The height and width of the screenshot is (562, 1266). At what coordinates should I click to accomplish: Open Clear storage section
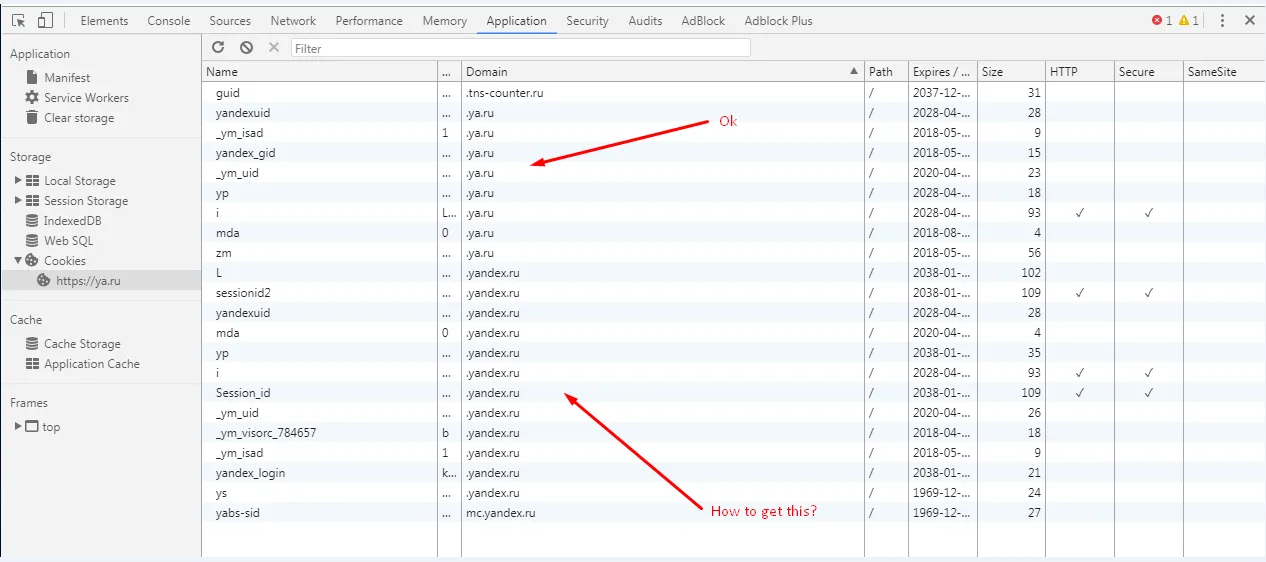pos(79,117)
